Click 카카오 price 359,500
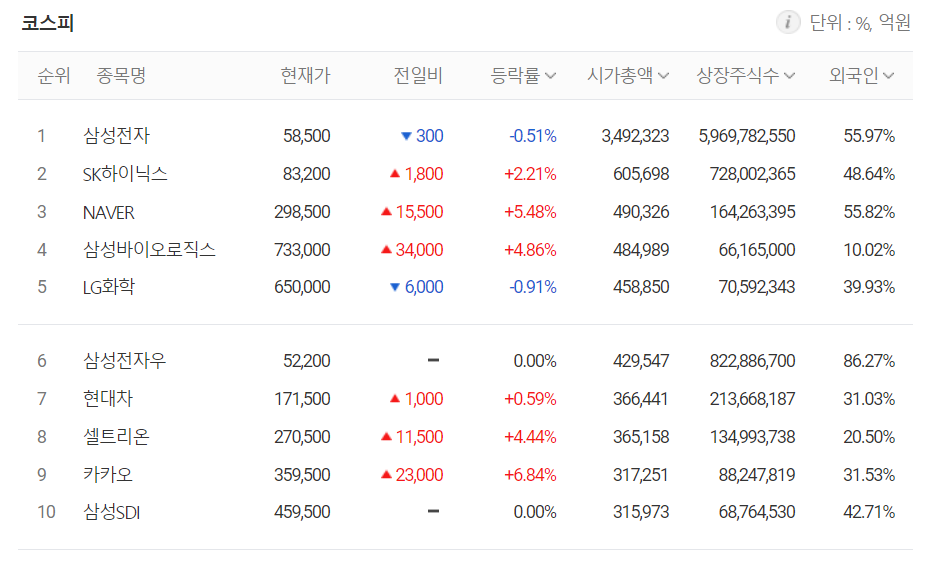 coord(302,475)
